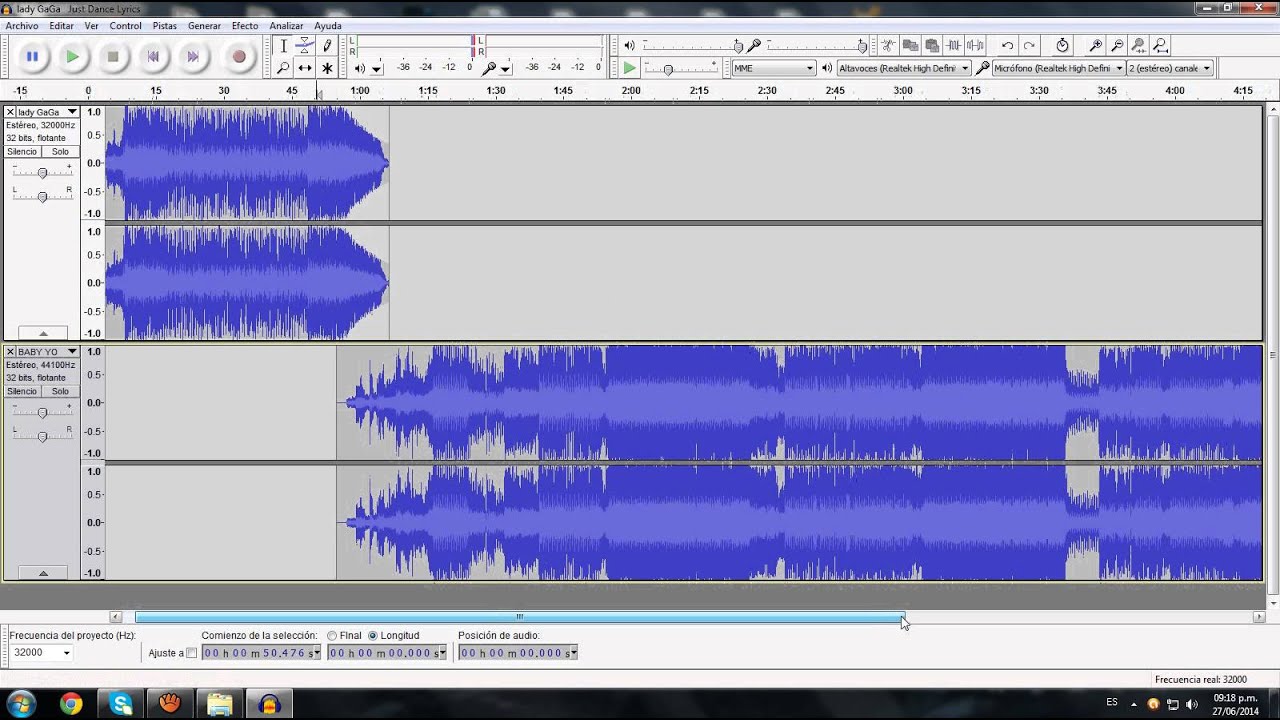This screenshot has height=720, width=1280.
Task: Click the Sync-Lock clock icon
Action: 1062,45
